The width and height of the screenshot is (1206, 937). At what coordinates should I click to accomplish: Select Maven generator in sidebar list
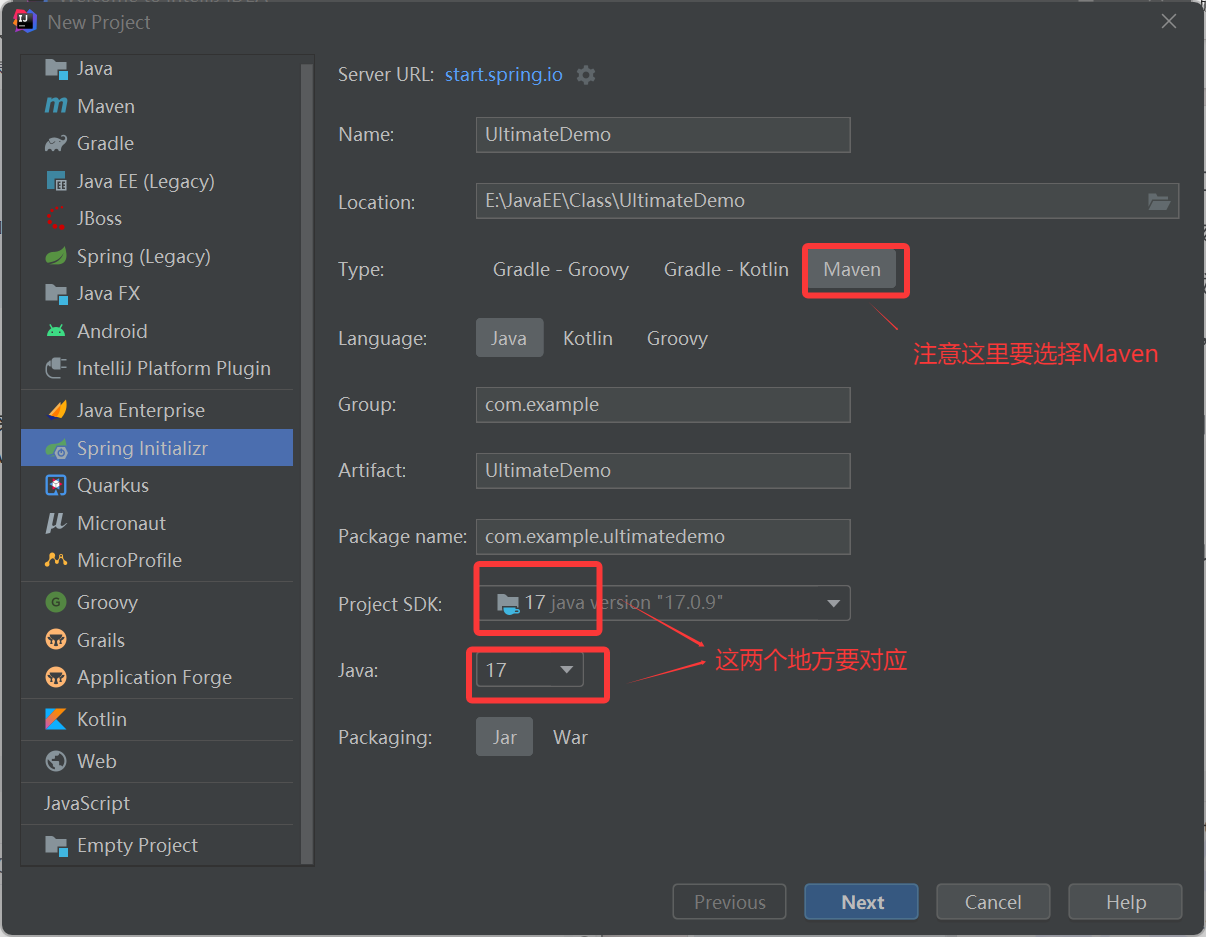pyautogui.click(x=157, y=106)
